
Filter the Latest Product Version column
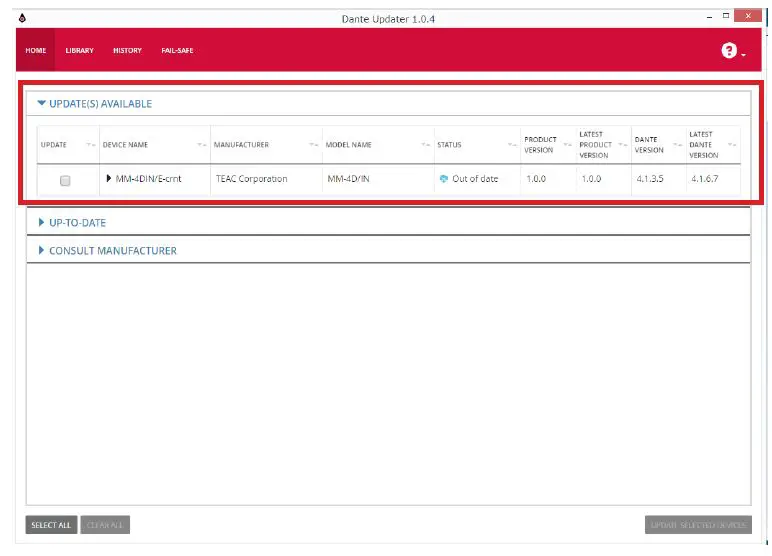point(623,145)
